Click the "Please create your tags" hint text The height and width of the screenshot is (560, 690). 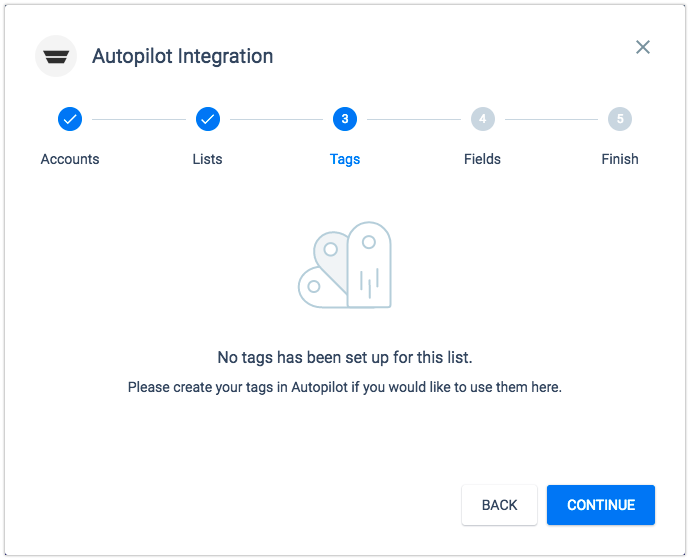[345, 387]
